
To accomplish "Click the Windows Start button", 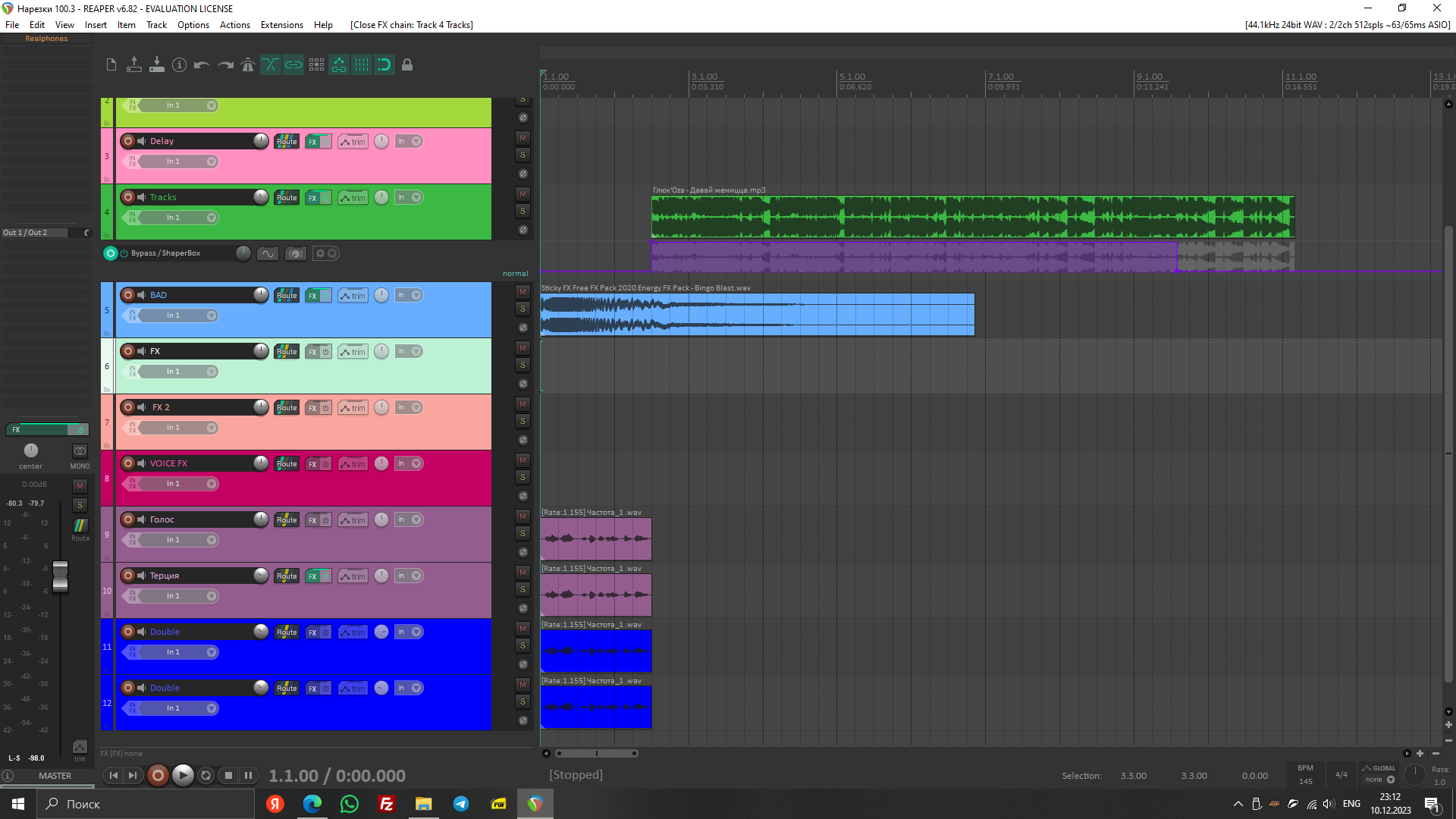I will coord(18,804).
